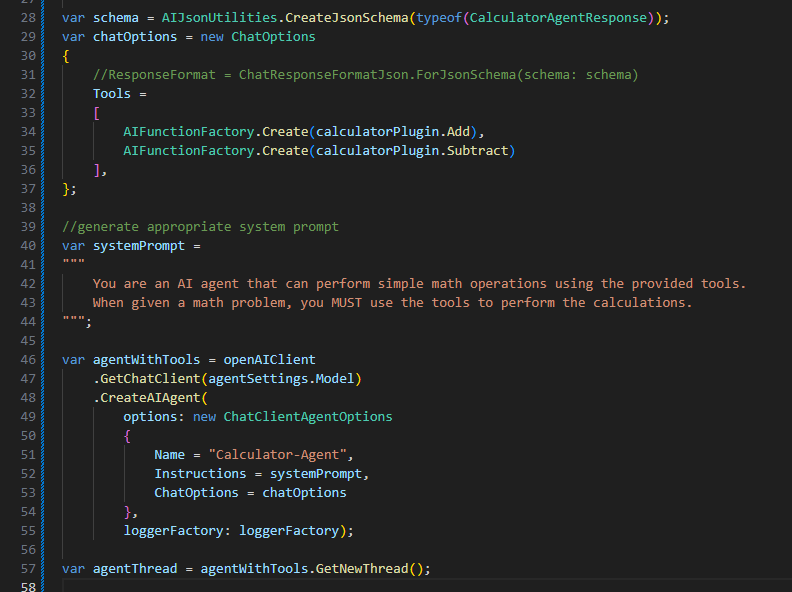The image size is (792, 592).
Task: Click the 'You are an AI agent' string line
Action: 419,284
